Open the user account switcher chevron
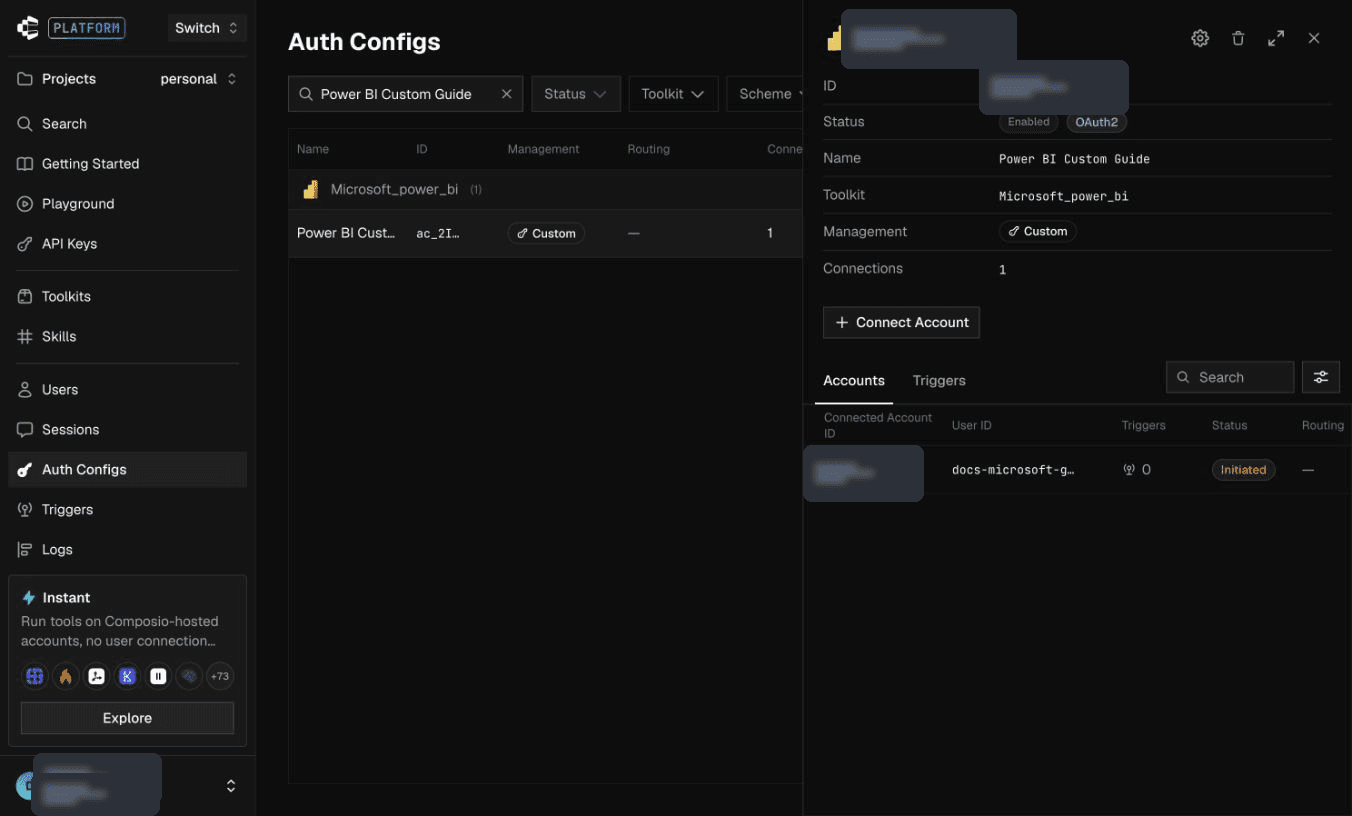The image size is (1352, 816). [231, 786]
